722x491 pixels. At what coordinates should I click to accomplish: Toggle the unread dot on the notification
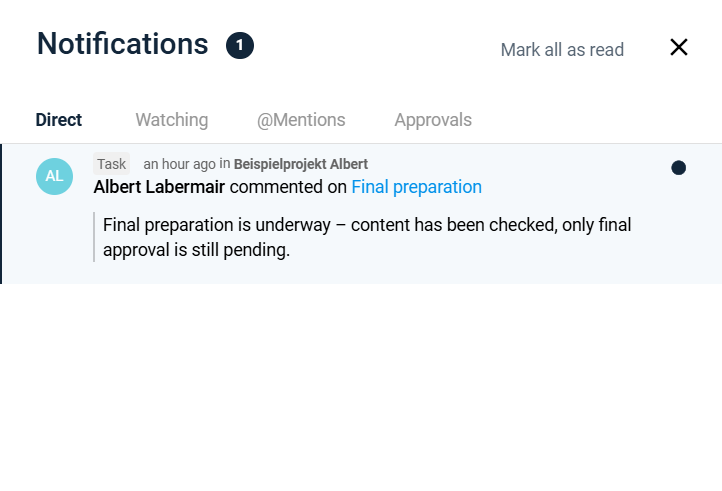click(678, 168)
